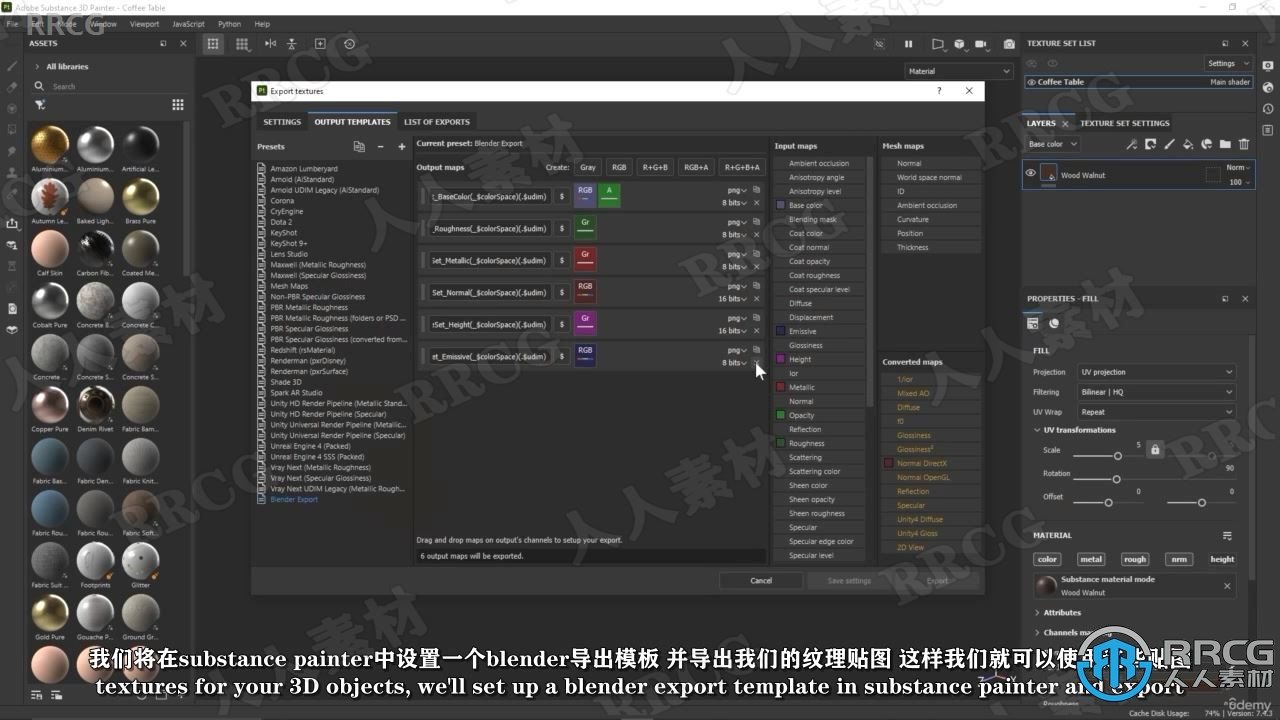Collapse the UV transformations section
This screenshot has height=720, width=1280.
tap(1037, 430)
